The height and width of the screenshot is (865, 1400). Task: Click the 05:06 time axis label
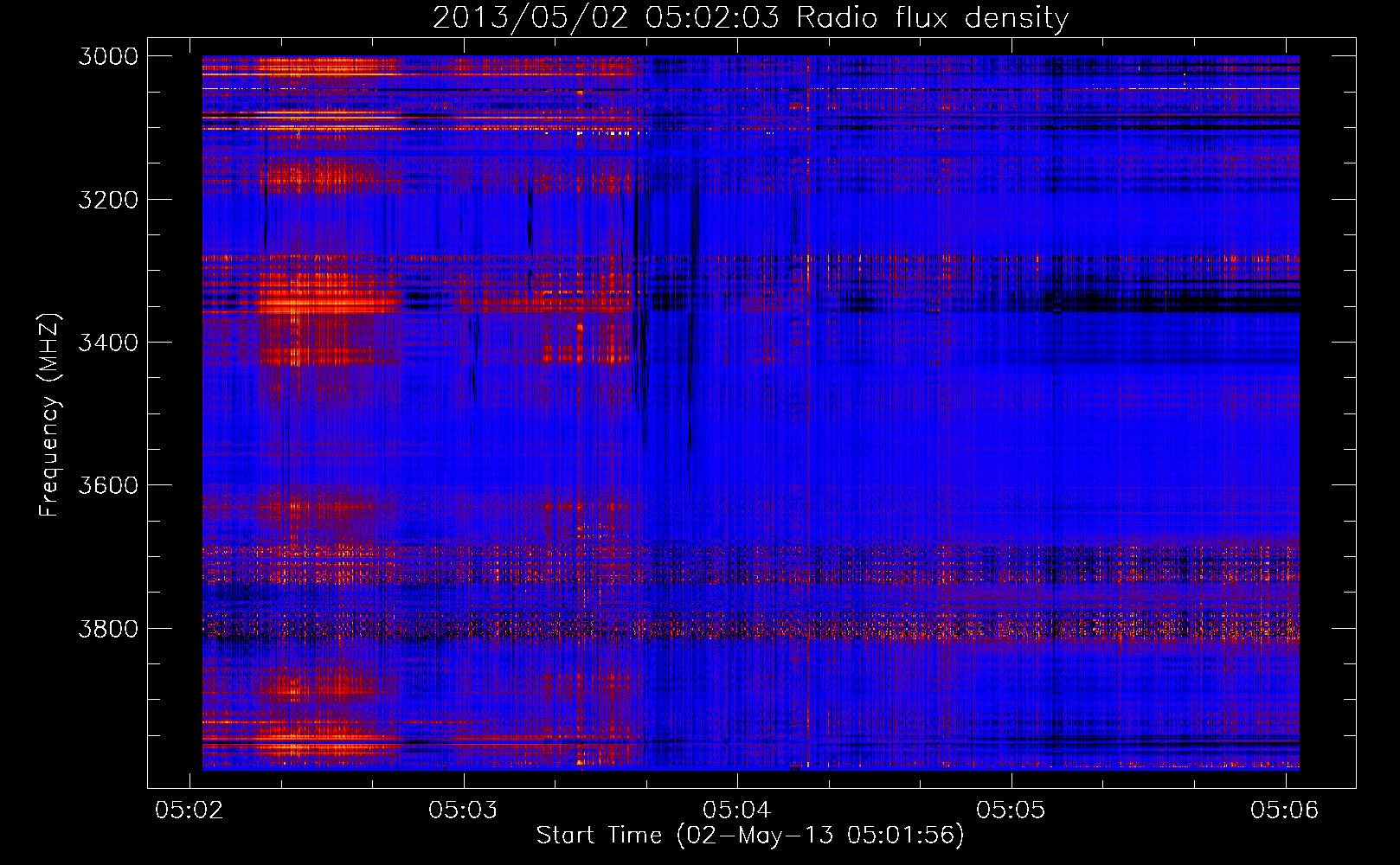click(x=1285, y=810)
